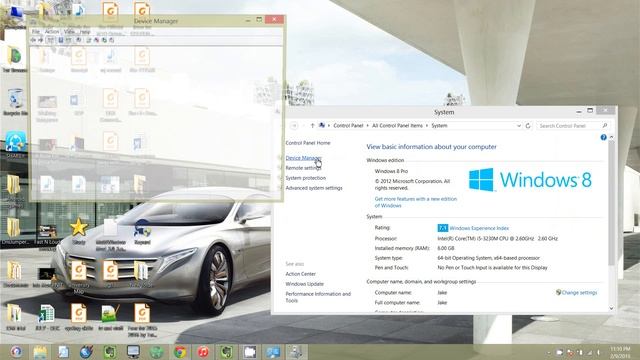Click Control Panel breadcrumb in address bar
The height and width of the screenshot is (360, 640).
click(x=348, y=126)
